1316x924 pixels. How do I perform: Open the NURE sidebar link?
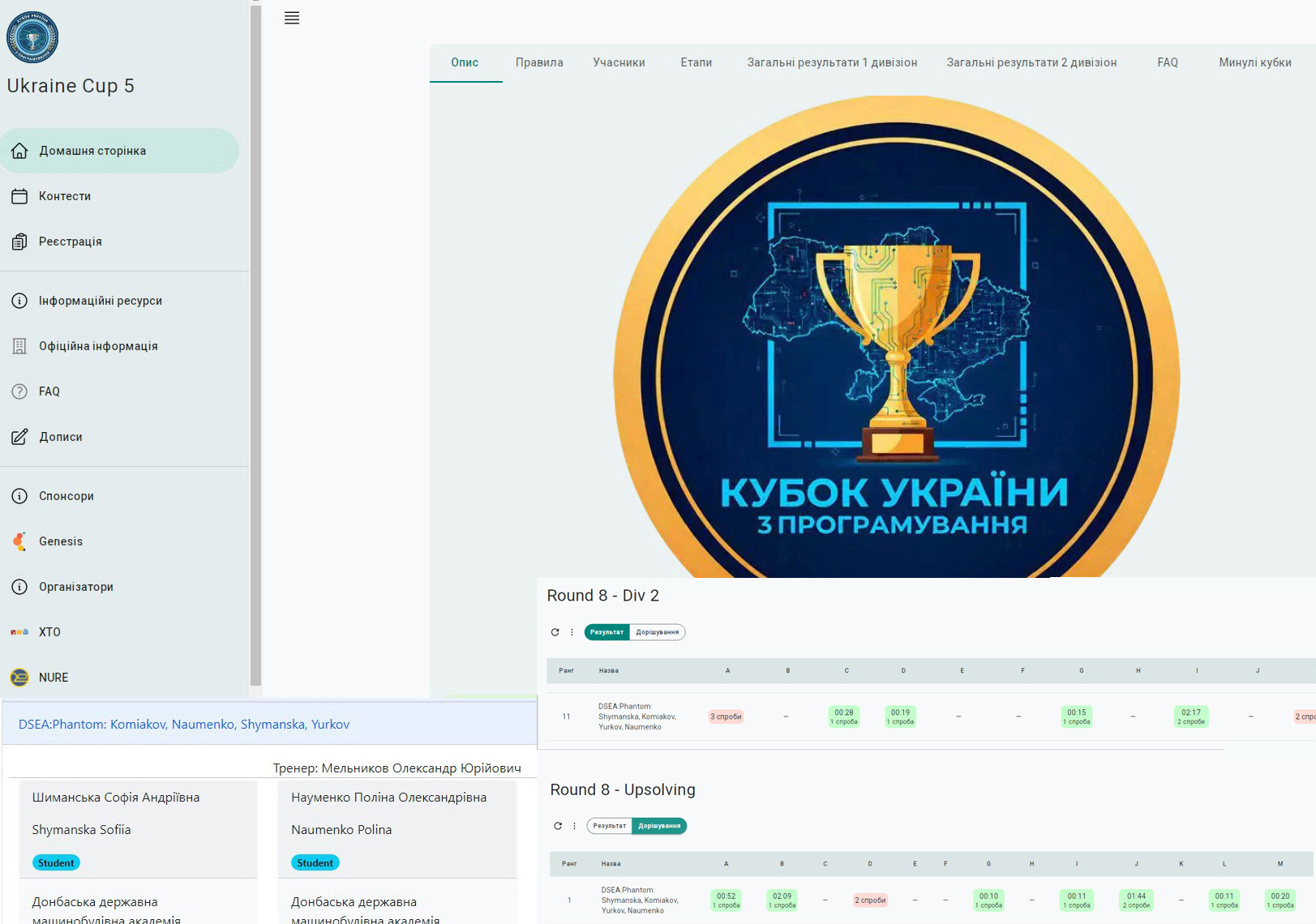pyautogui.click(x=120, y=678)
